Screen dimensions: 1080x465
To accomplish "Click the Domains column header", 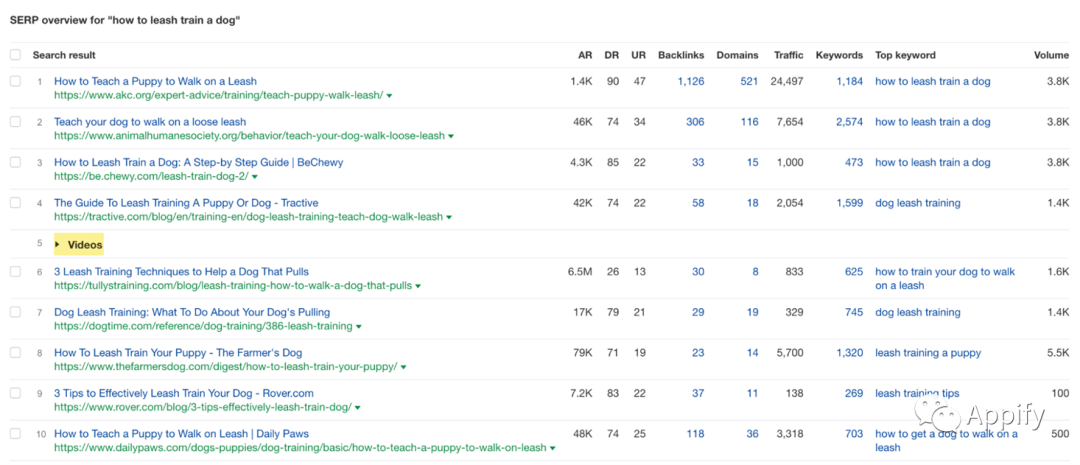I will (738, 55).
